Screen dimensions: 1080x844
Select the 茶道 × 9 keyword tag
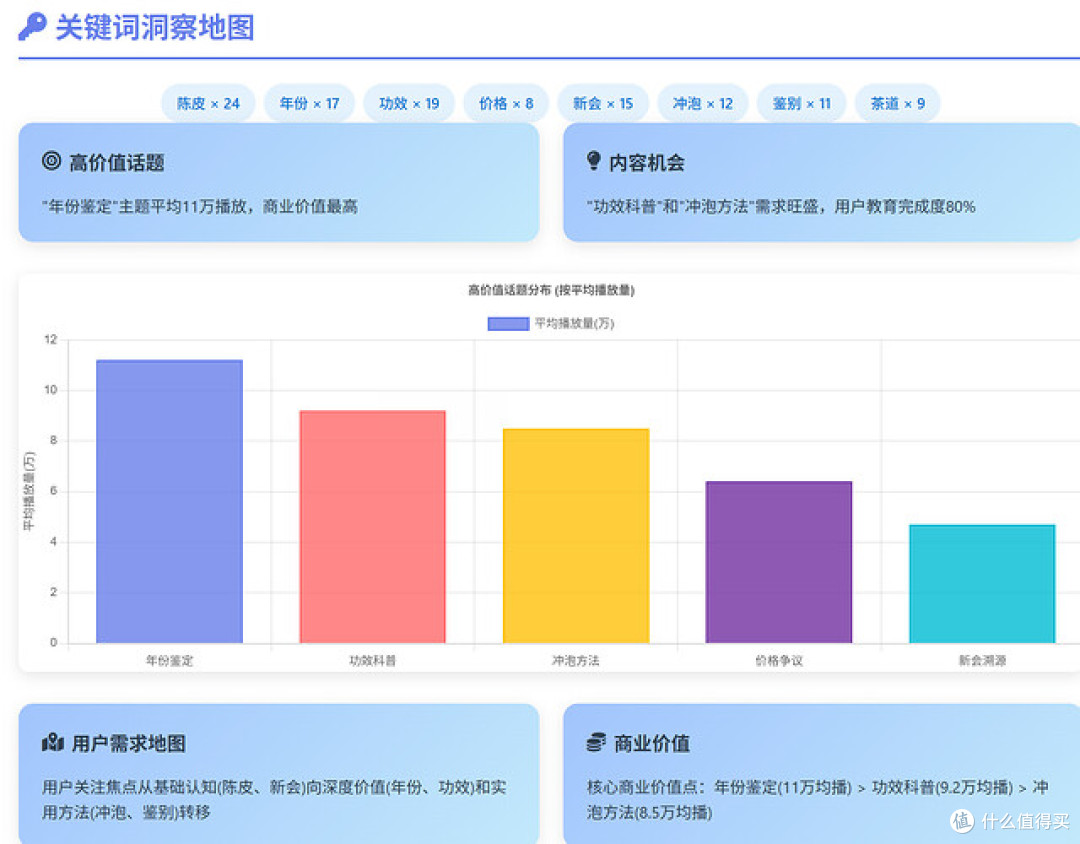point(897,103)
